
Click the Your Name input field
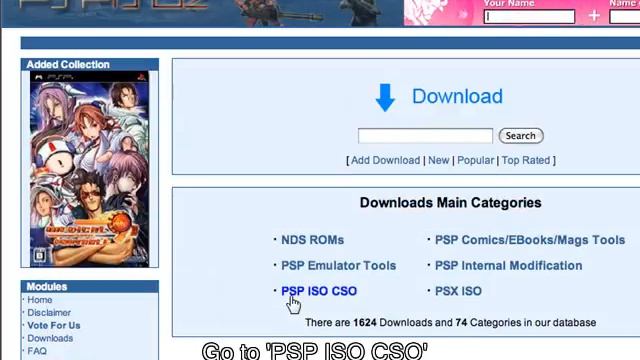click(529, 17)
